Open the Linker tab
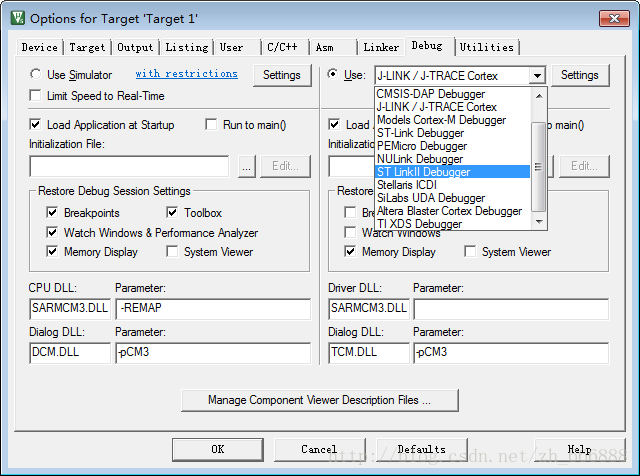 click(x=381, y=47)
